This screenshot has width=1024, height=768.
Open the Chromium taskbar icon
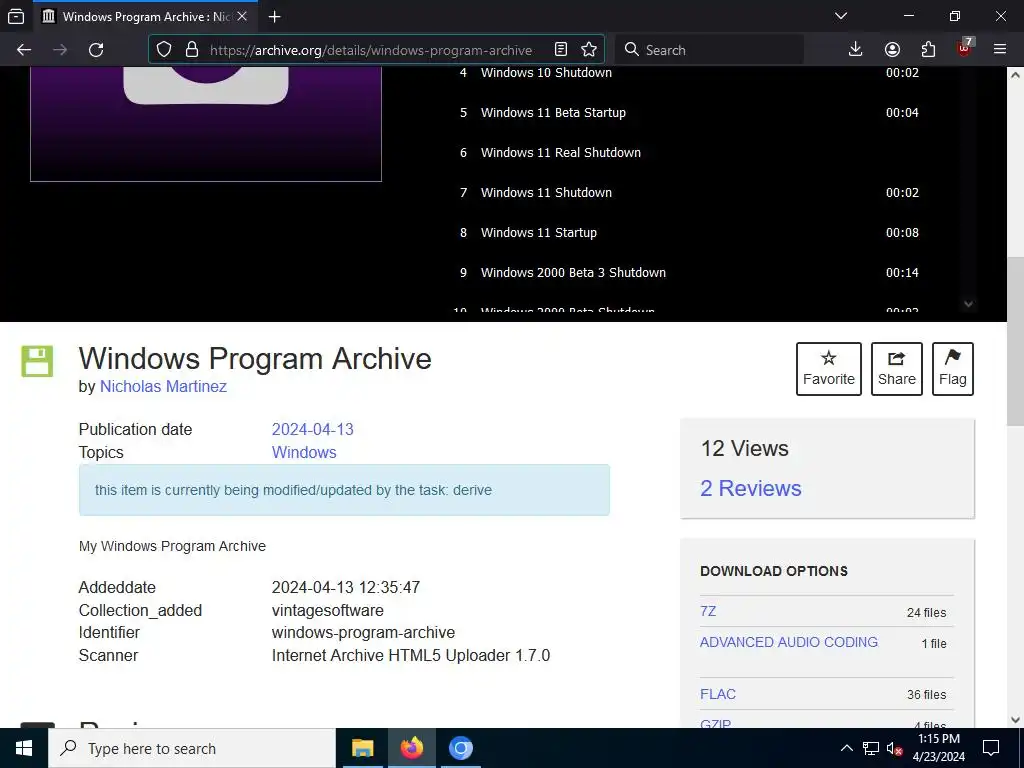[x=460, y=748]
